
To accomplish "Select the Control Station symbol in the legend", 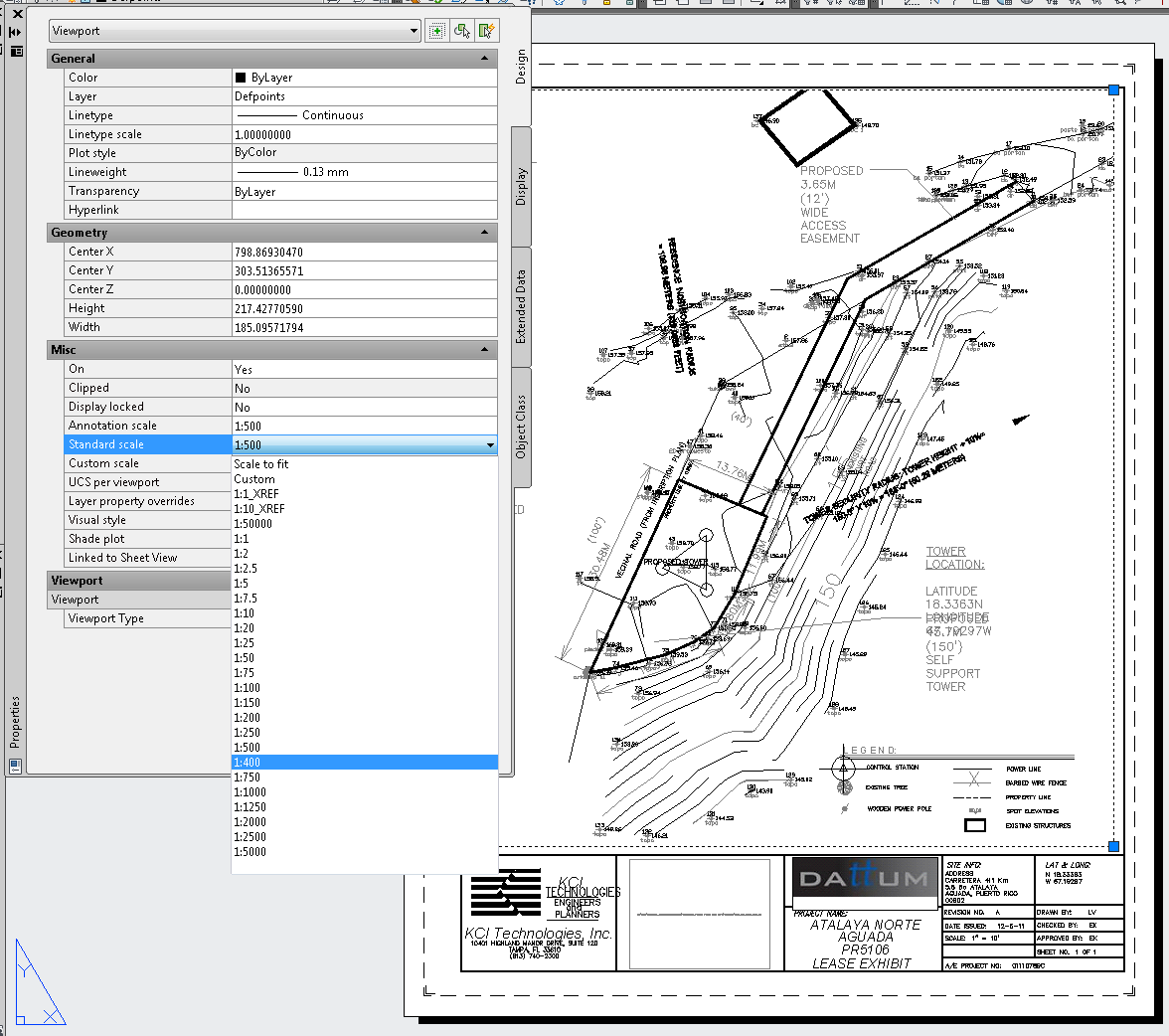I will (x=843, y=769).
